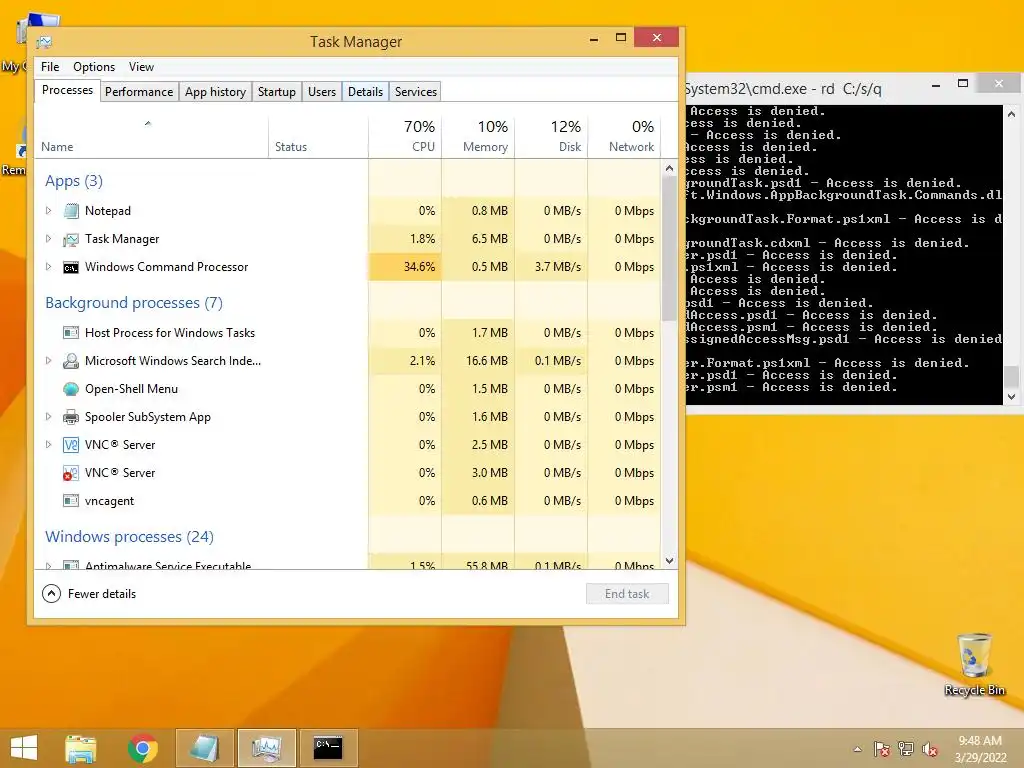Open the View menu
This screenshot has height=768, width=1024.
click(141, 67)
